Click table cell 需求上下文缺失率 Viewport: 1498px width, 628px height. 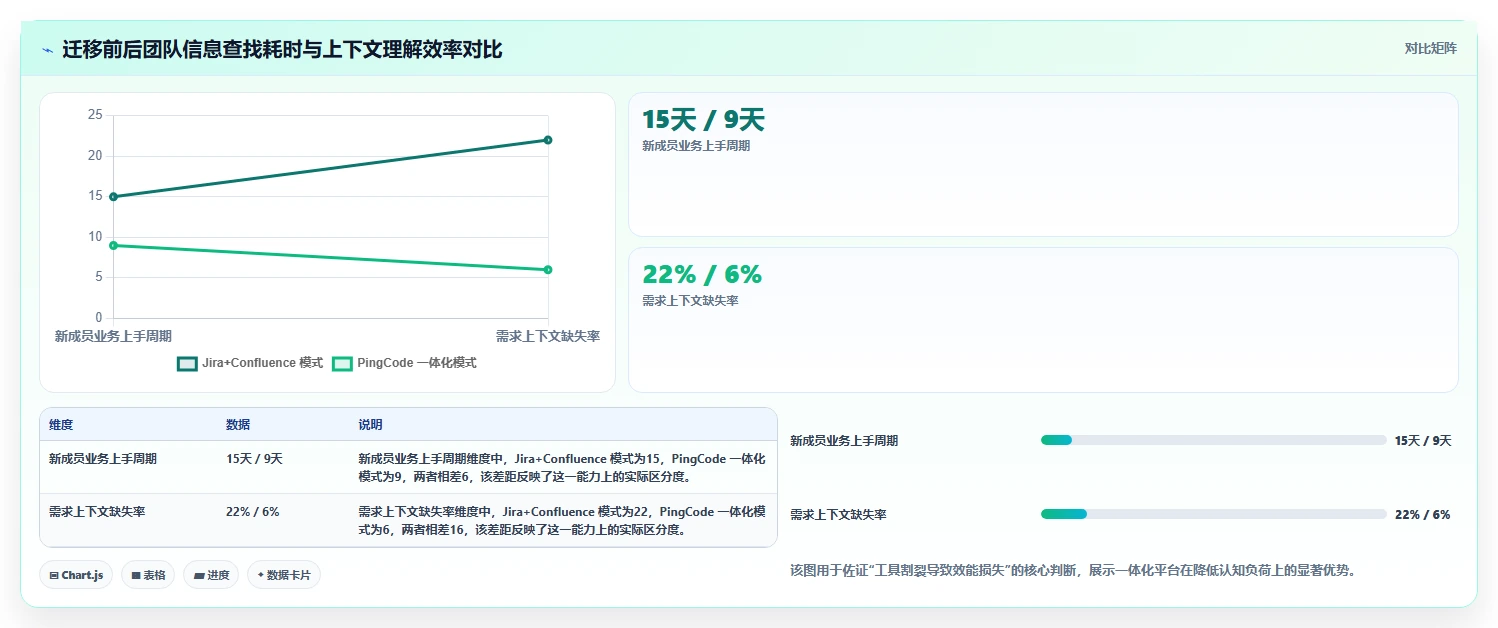[x=97, y=511]
